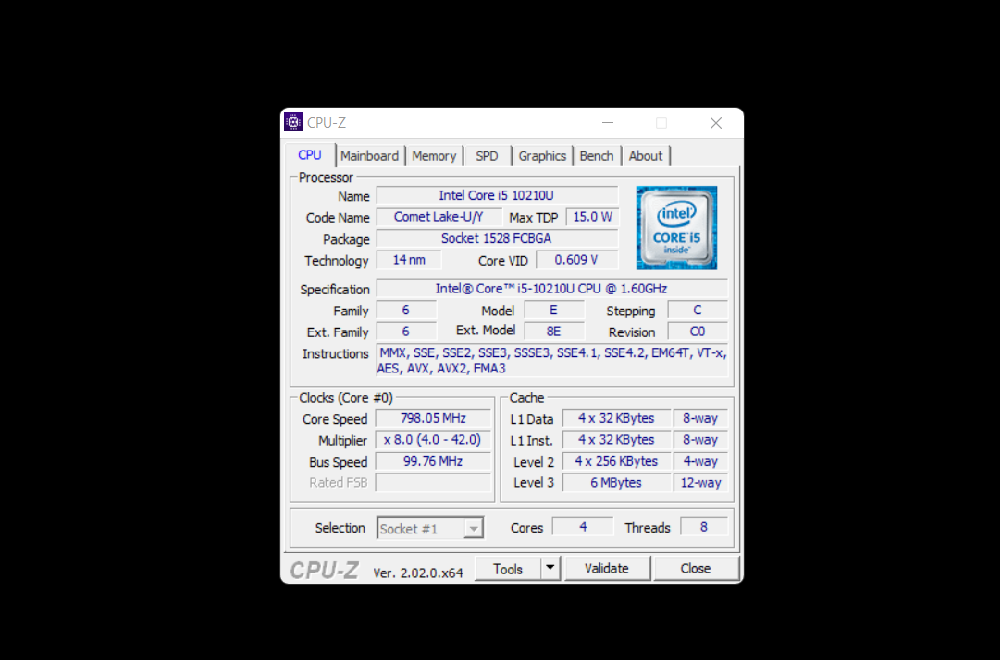The height and width of the screenshot is (660, 1000).
Task: Switch to the Mainboard tab
Action: click(x=369, y=156)
